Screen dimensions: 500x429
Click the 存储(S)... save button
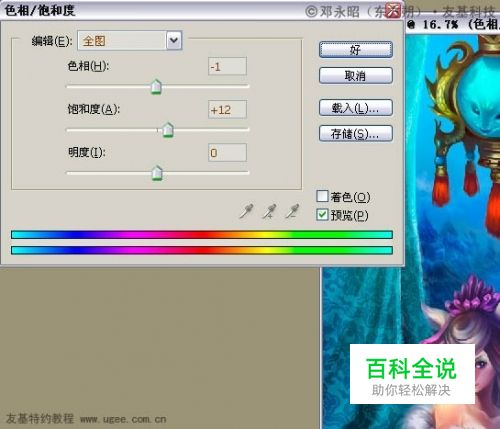[356, 134]
